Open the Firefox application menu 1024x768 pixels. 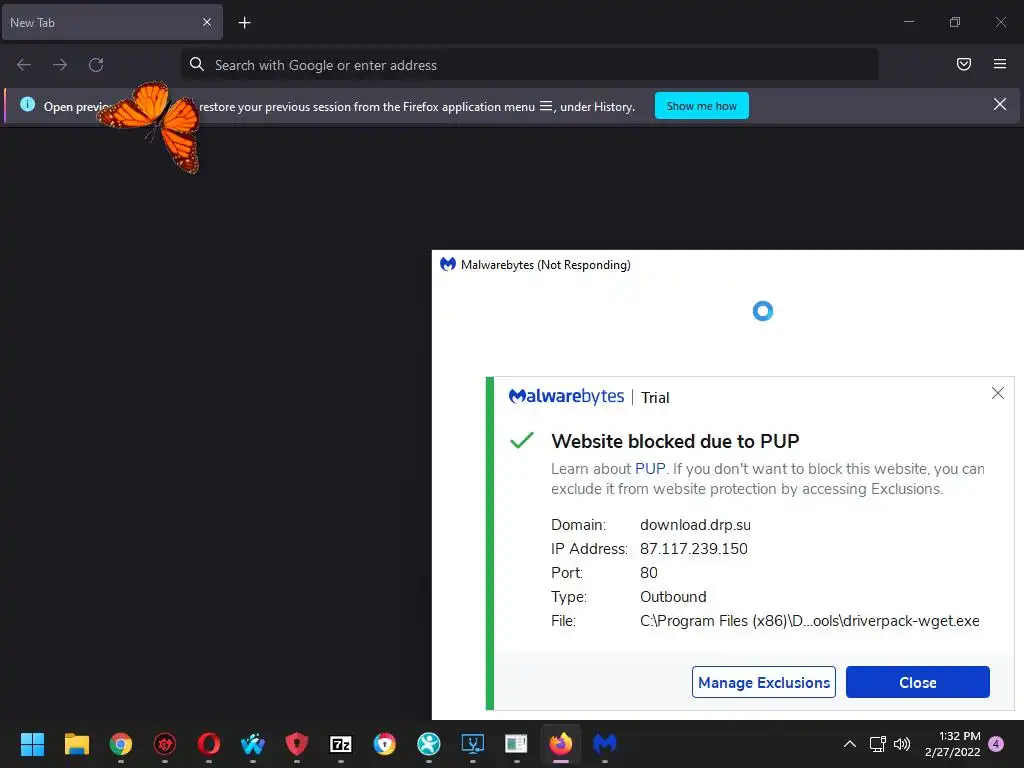1000,64
